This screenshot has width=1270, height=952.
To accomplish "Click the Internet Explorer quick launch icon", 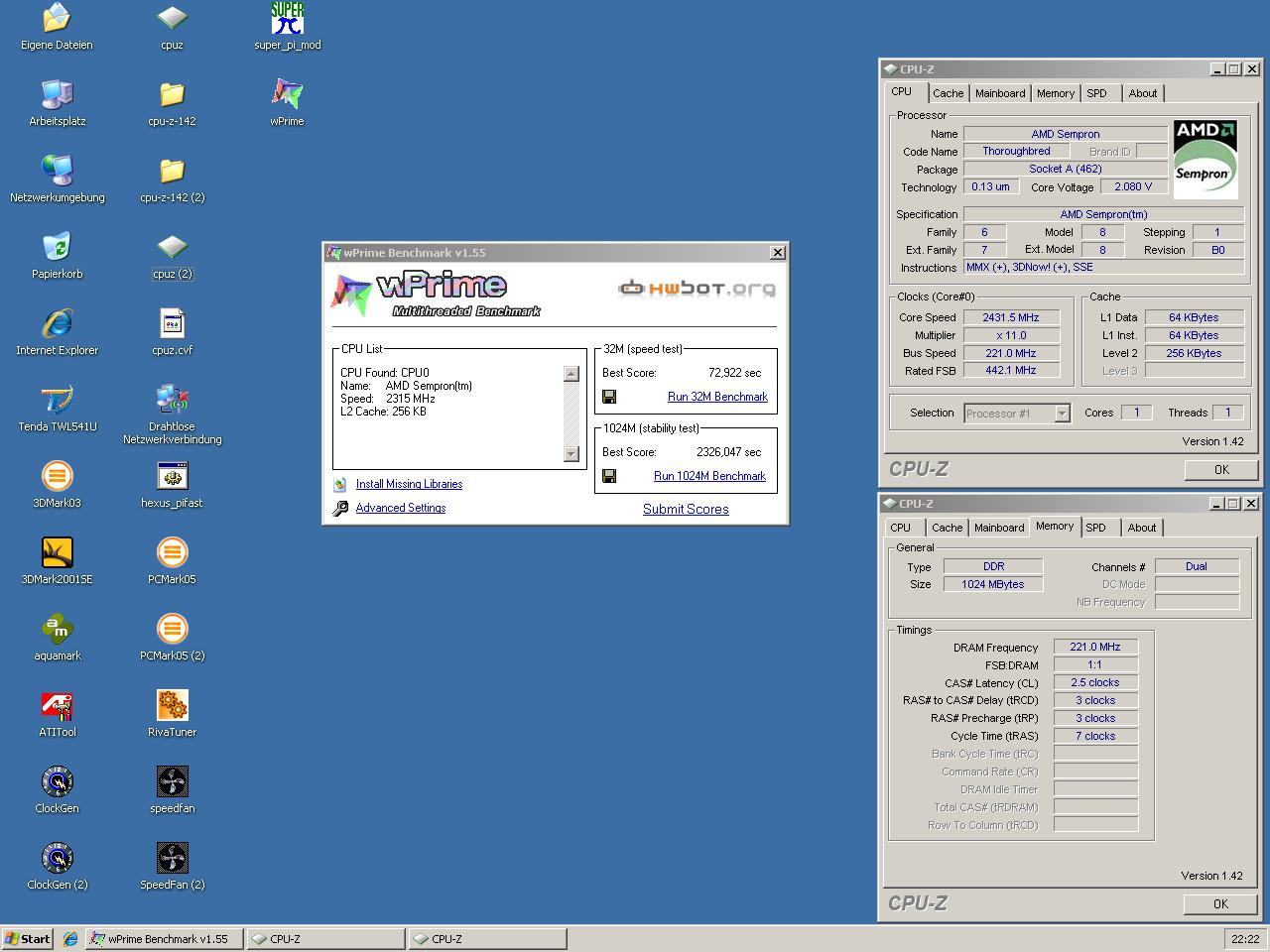I will coord(69,938).
